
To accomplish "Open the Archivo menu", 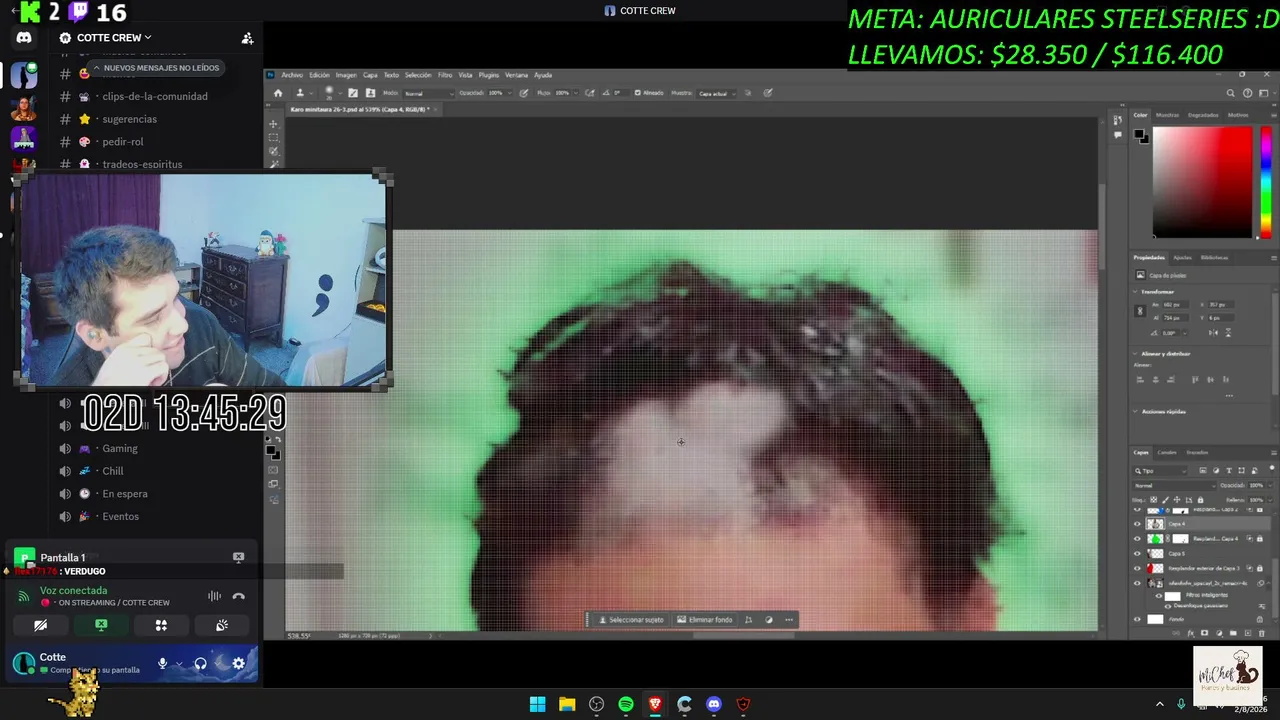I will tap(292, 75).
